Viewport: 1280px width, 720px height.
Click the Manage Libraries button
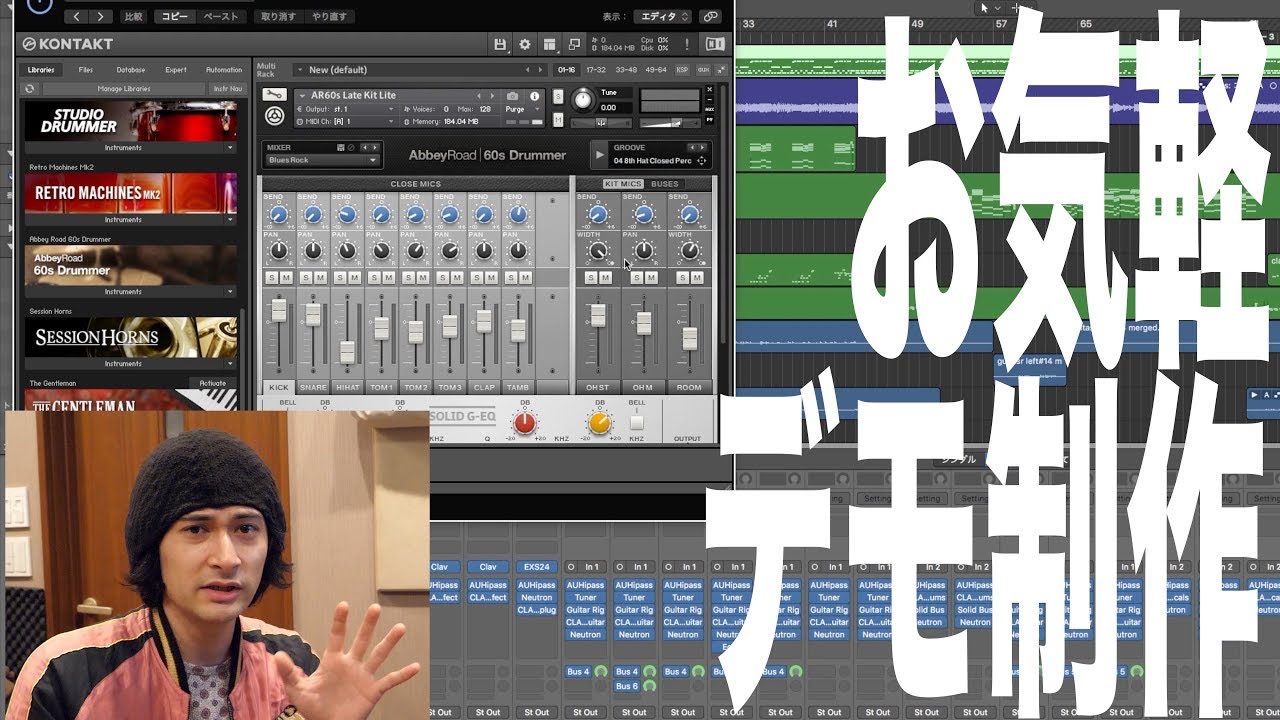124,89
